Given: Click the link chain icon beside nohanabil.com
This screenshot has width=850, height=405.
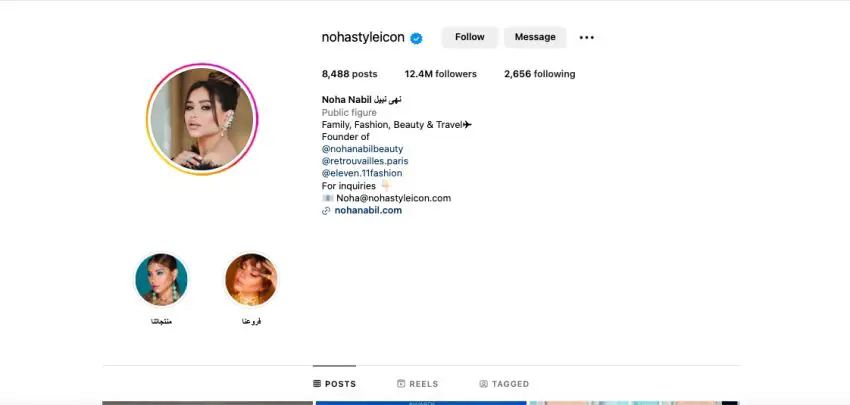Looking at the screenshot, I should (326, 211).
